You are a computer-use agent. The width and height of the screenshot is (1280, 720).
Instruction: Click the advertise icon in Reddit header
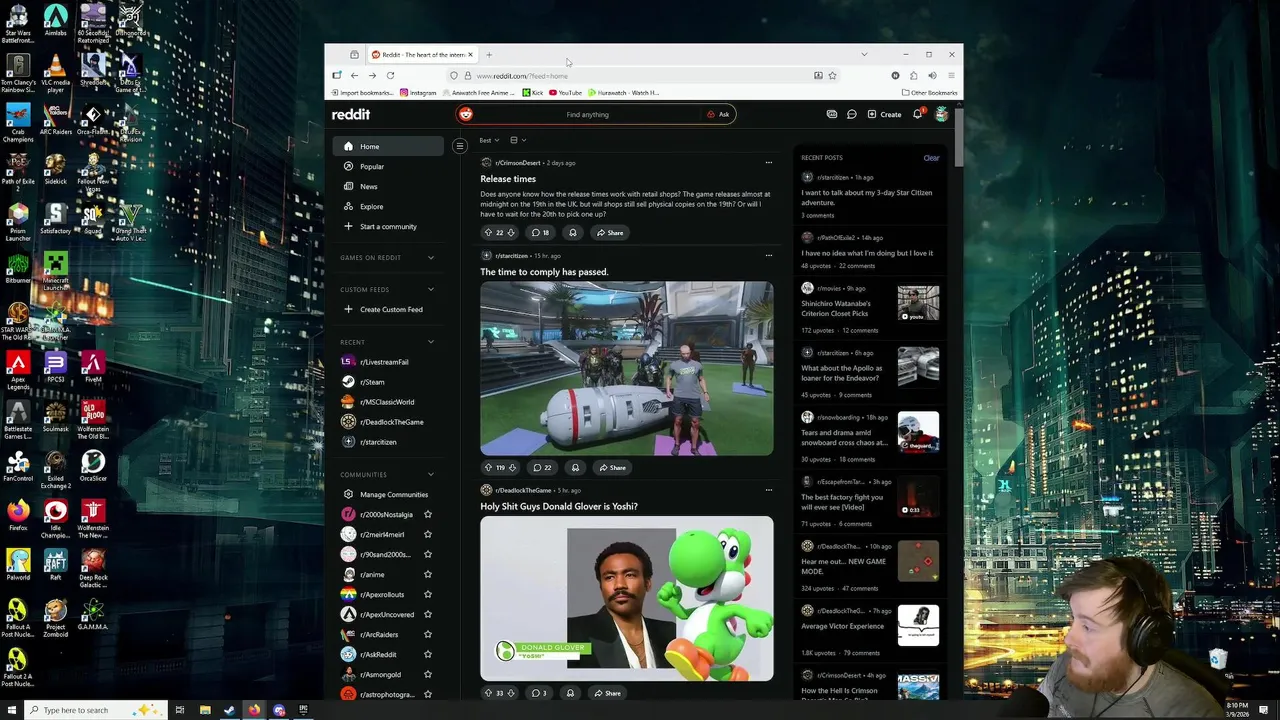point(832,114)
